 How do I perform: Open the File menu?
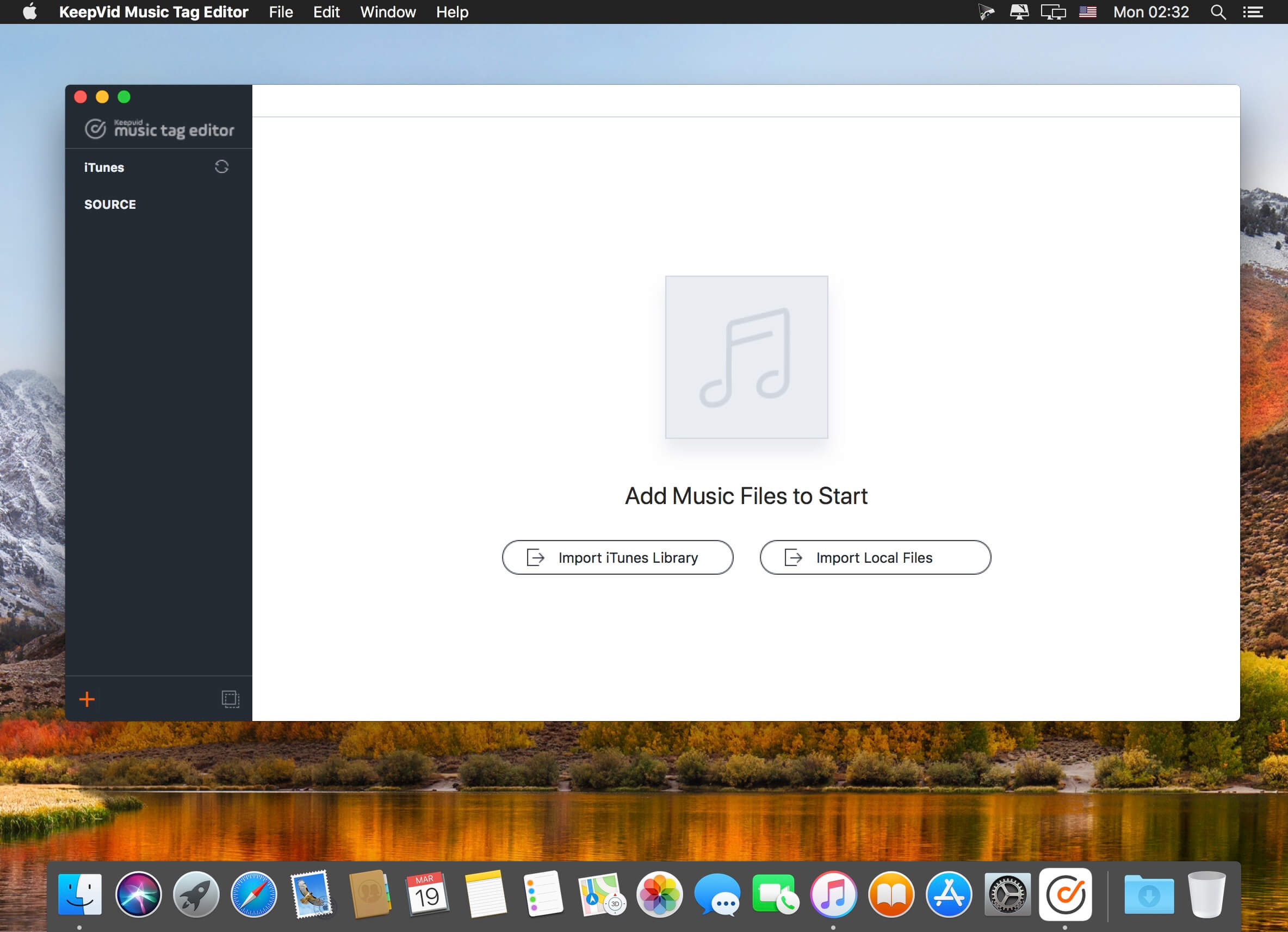[281, 12]
